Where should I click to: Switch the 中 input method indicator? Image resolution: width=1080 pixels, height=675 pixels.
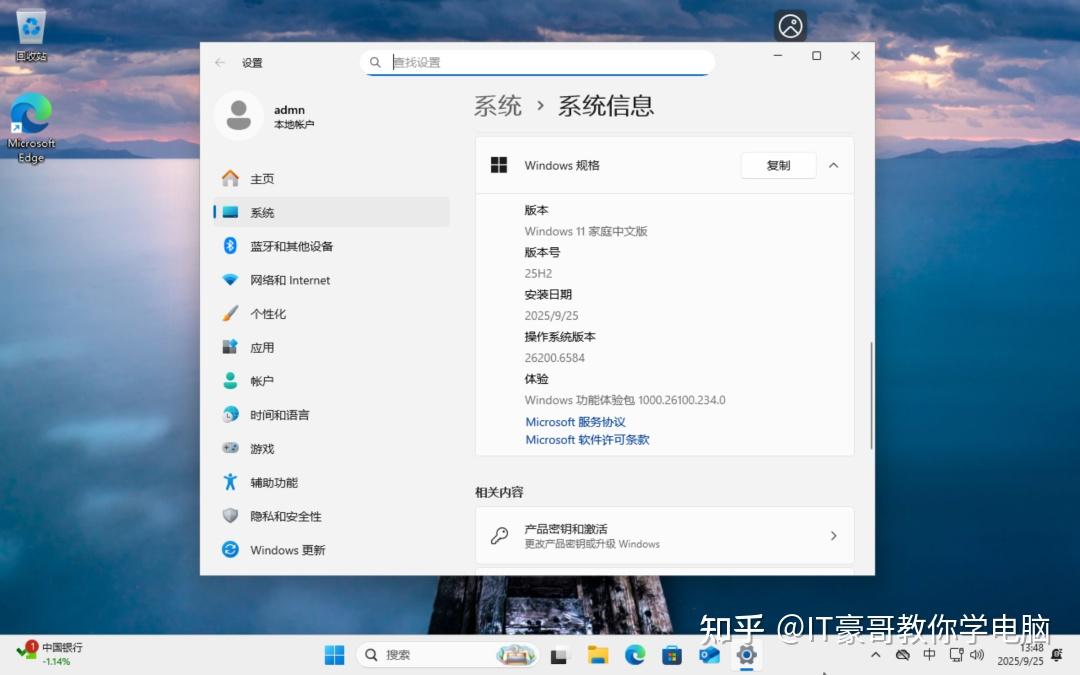click(929, 654)
